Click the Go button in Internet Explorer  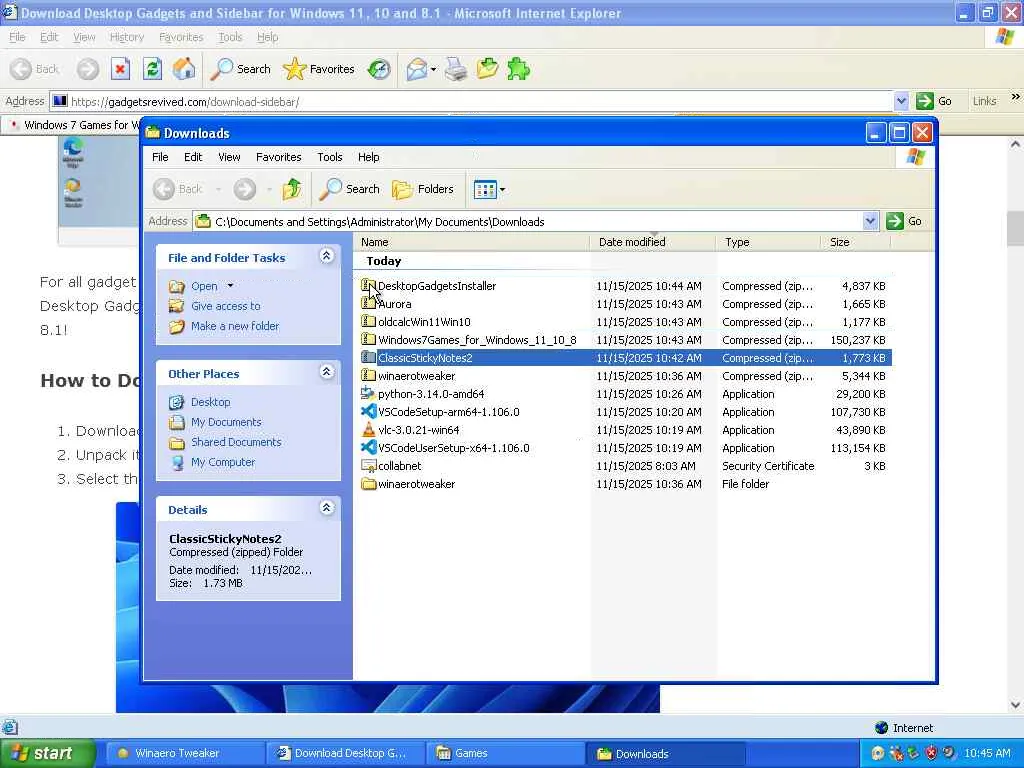point(934,101)
